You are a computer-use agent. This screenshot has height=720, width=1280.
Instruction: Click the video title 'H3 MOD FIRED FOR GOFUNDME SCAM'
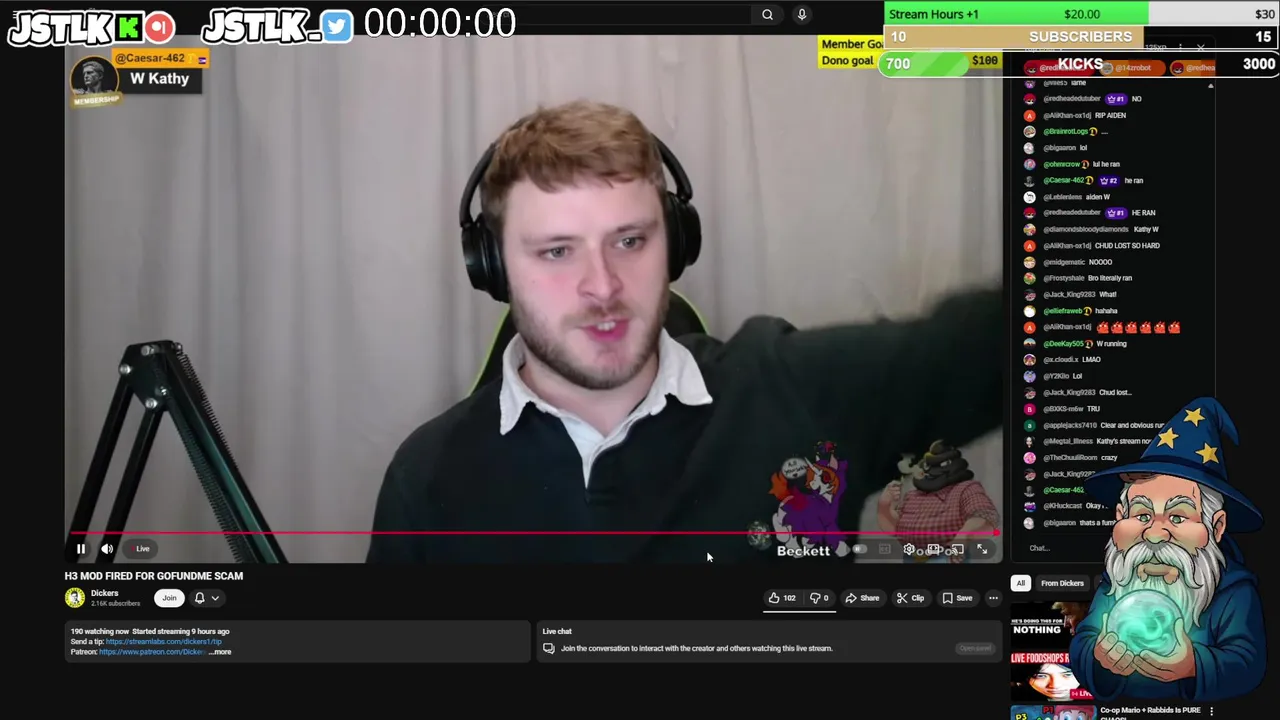(154, 576)
